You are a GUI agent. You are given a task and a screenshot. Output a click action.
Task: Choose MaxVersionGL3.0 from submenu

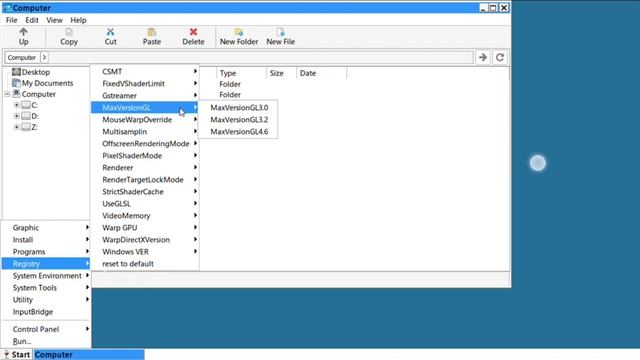point(239,108)
